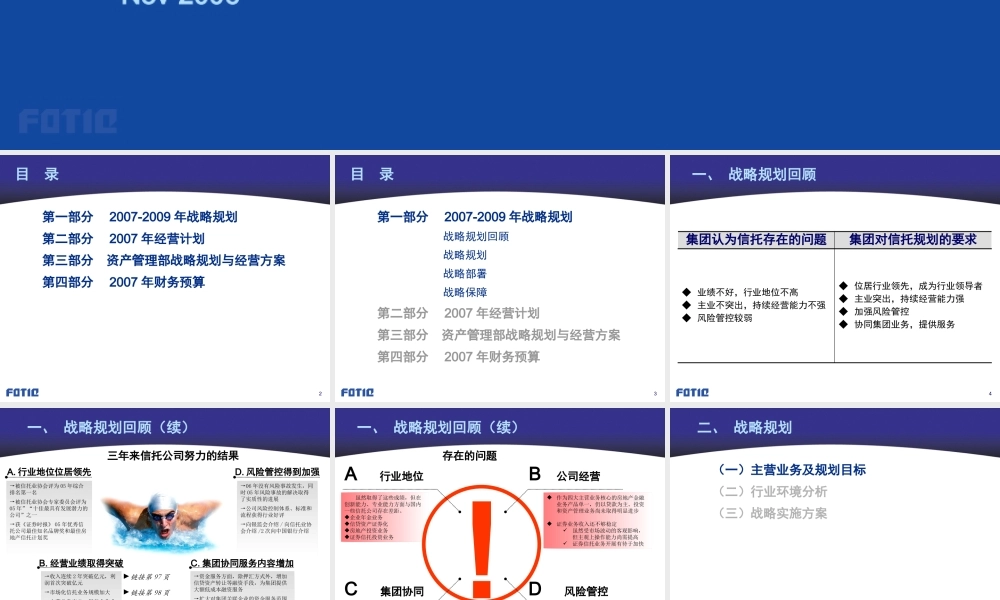1000x600 pixels.
Task: Click the 目 录 heading on slide 3
Action: pos(372,174)
